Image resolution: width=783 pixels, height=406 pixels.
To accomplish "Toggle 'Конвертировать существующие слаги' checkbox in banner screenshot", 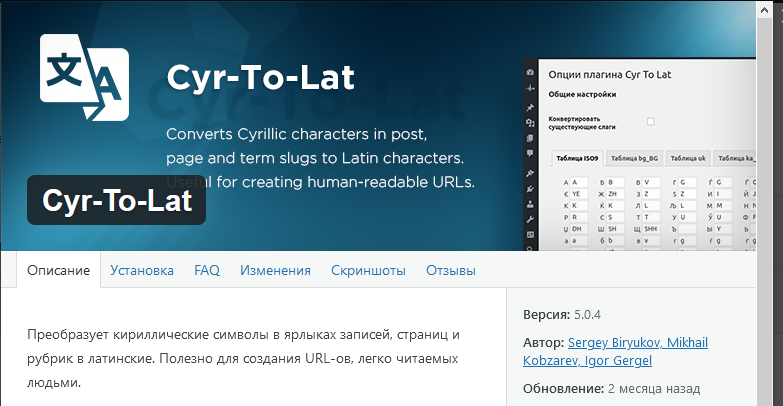I will (x=651, y=121).
